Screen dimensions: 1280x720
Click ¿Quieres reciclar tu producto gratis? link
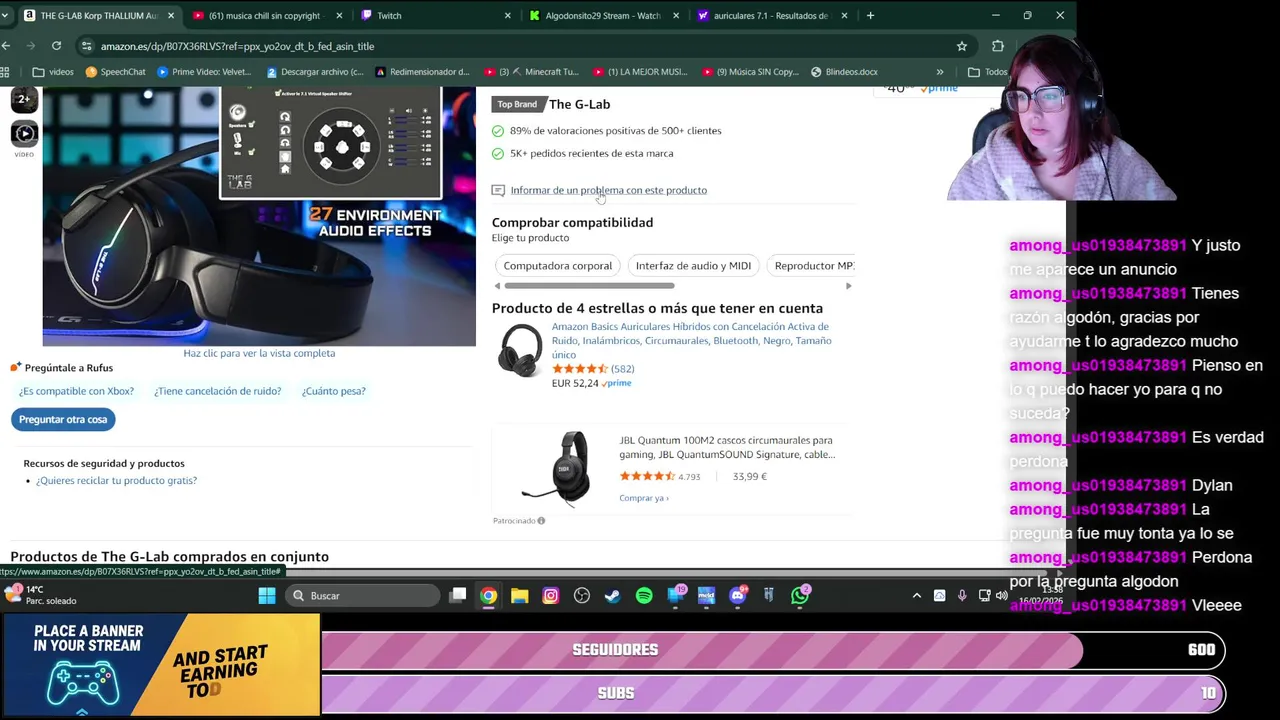pos(116,481)
